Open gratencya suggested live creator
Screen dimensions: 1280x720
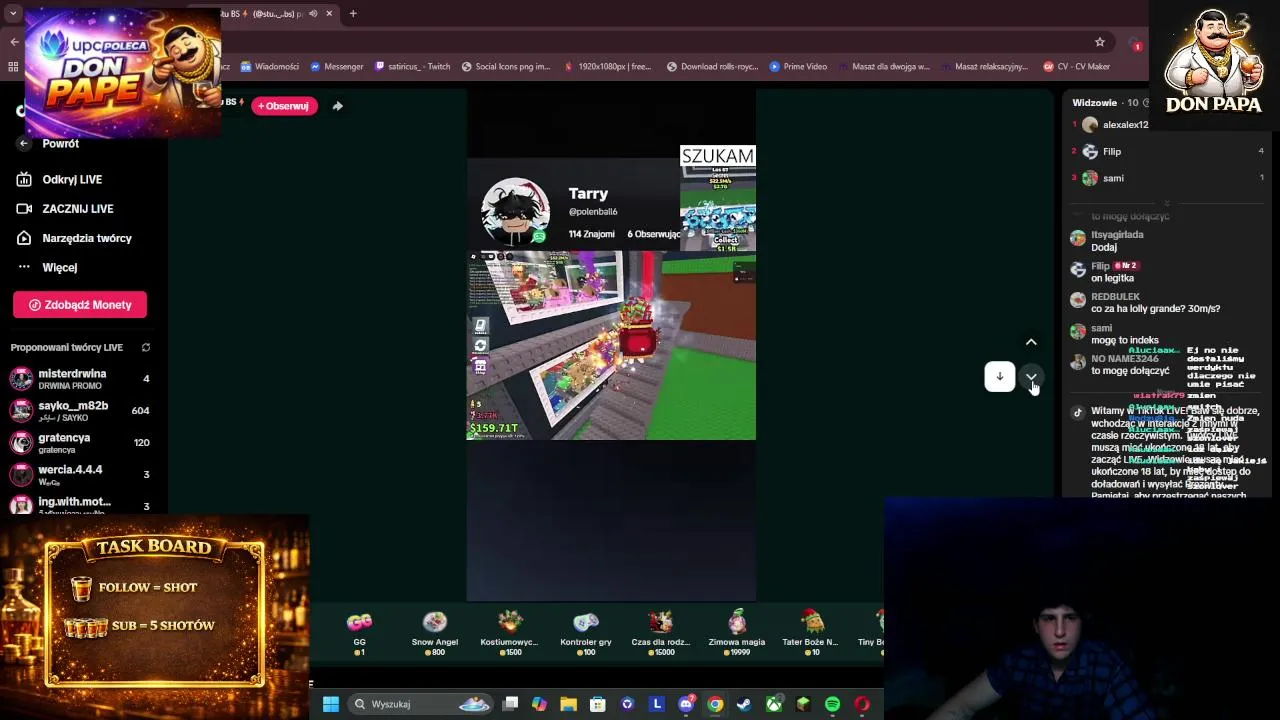(x=80, y=442)
